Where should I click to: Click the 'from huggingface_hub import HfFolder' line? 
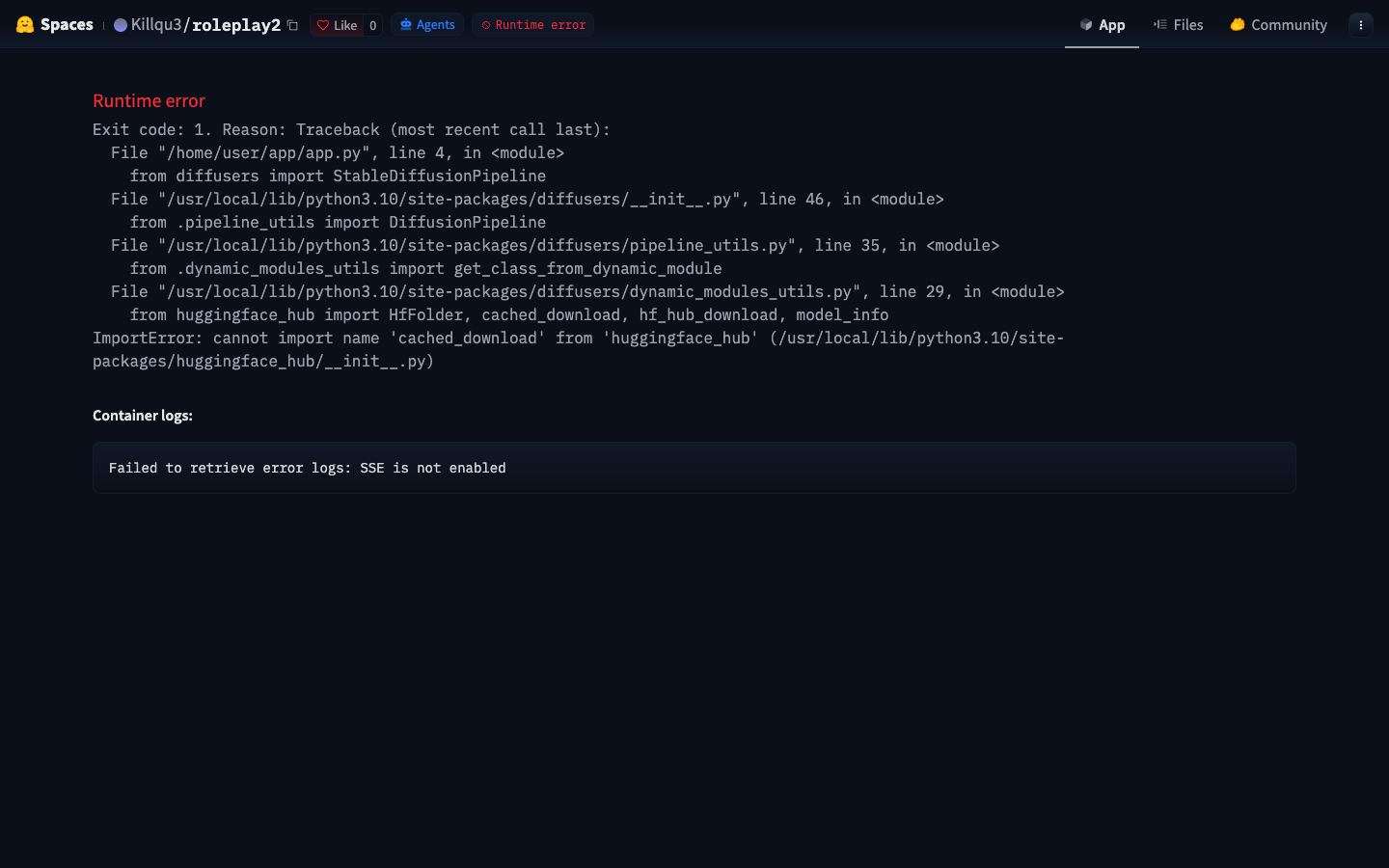[509, 314]
